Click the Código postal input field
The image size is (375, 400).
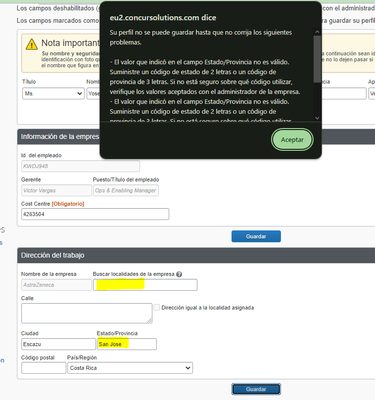click(44, 368)
